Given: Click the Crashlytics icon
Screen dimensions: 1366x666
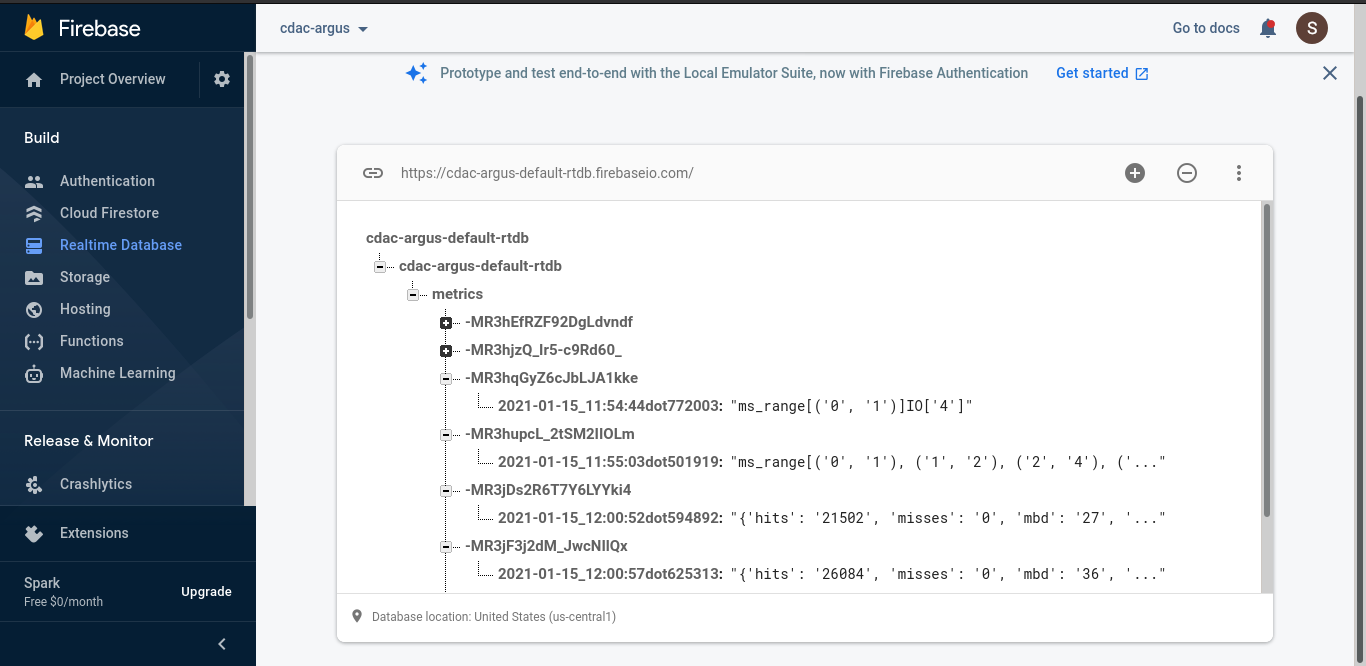Looking at the screenshot, I should pyautogui.click(x=34, y=485).
